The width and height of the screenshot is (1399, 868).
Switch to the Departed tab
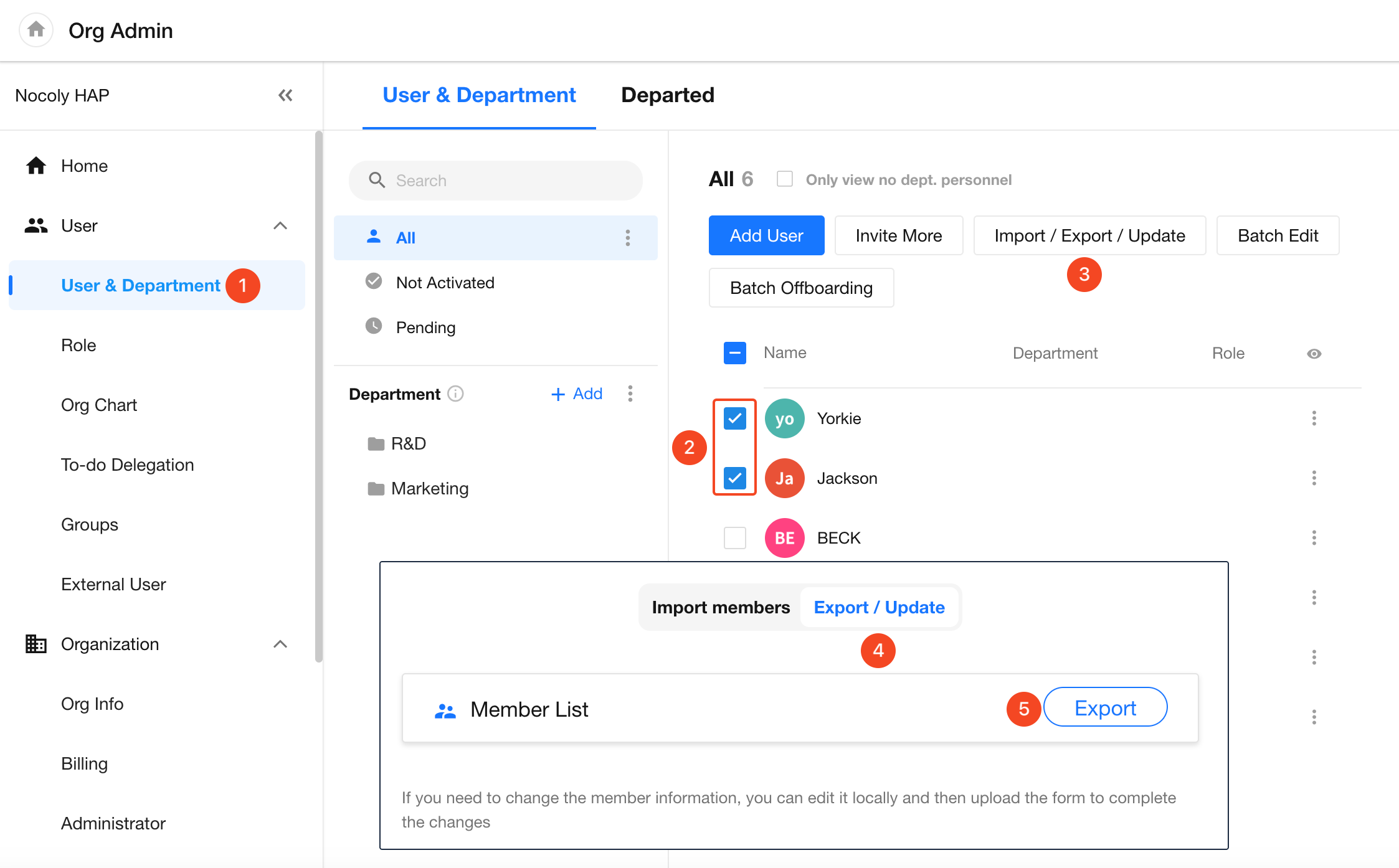point(667,95)
